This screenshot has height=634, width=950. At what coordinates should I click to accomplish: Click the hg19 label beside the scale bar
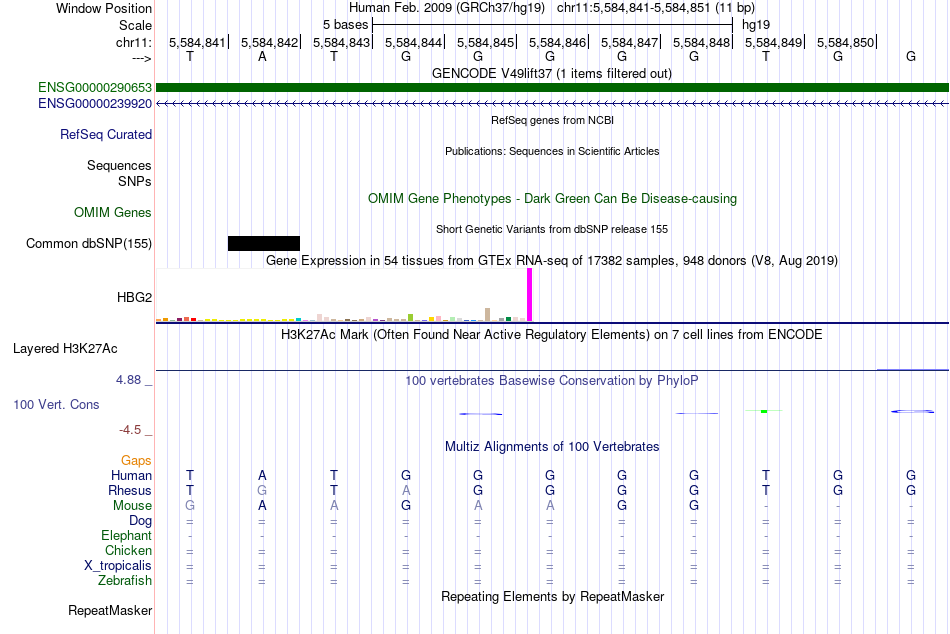(x=756, y=25)
